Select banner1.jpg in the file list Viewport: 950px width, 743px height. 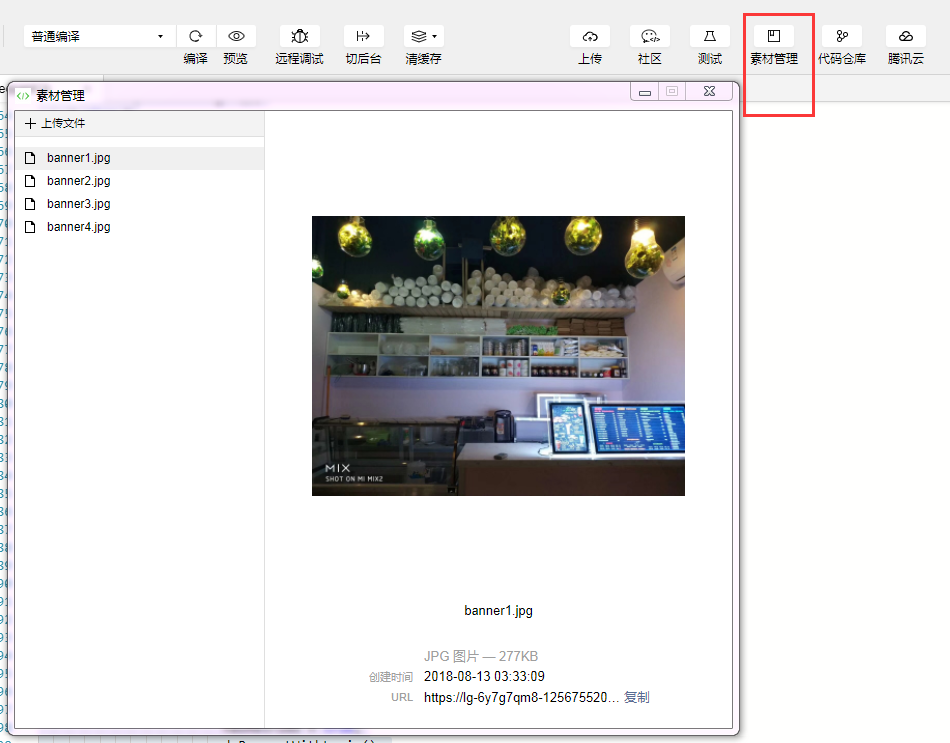[78, 158]
